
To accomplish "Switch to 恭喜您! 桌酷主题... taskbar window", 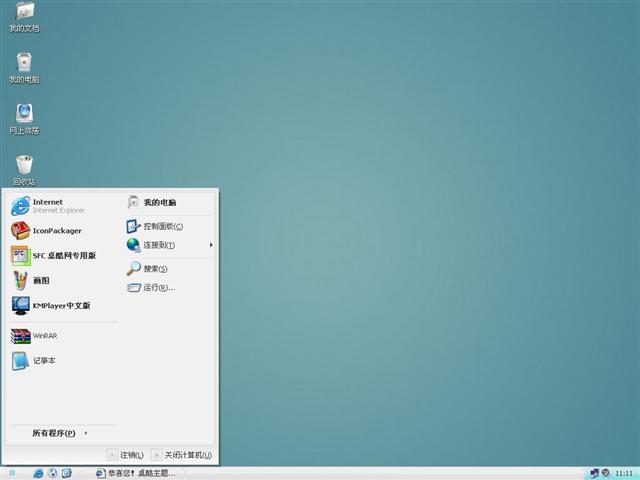I will click(136, 473).
